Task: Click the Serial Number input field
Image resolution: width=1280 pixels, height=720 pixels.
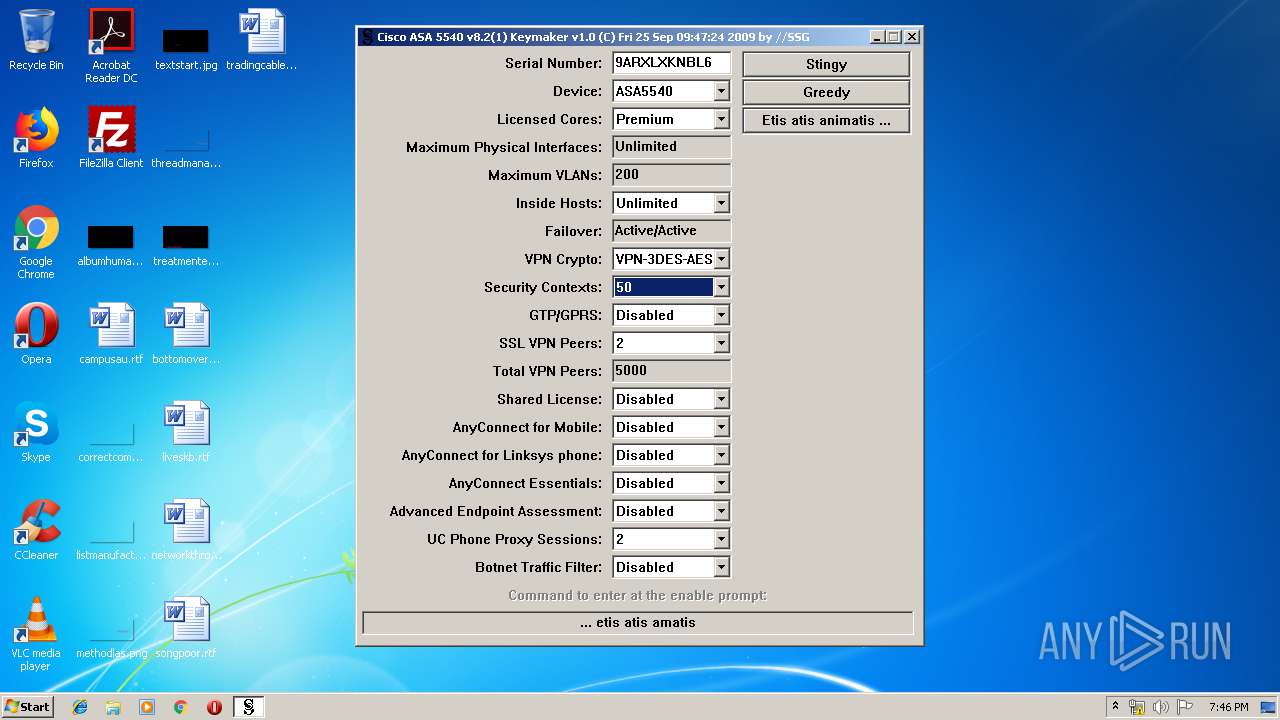Action: coord(671,63)
